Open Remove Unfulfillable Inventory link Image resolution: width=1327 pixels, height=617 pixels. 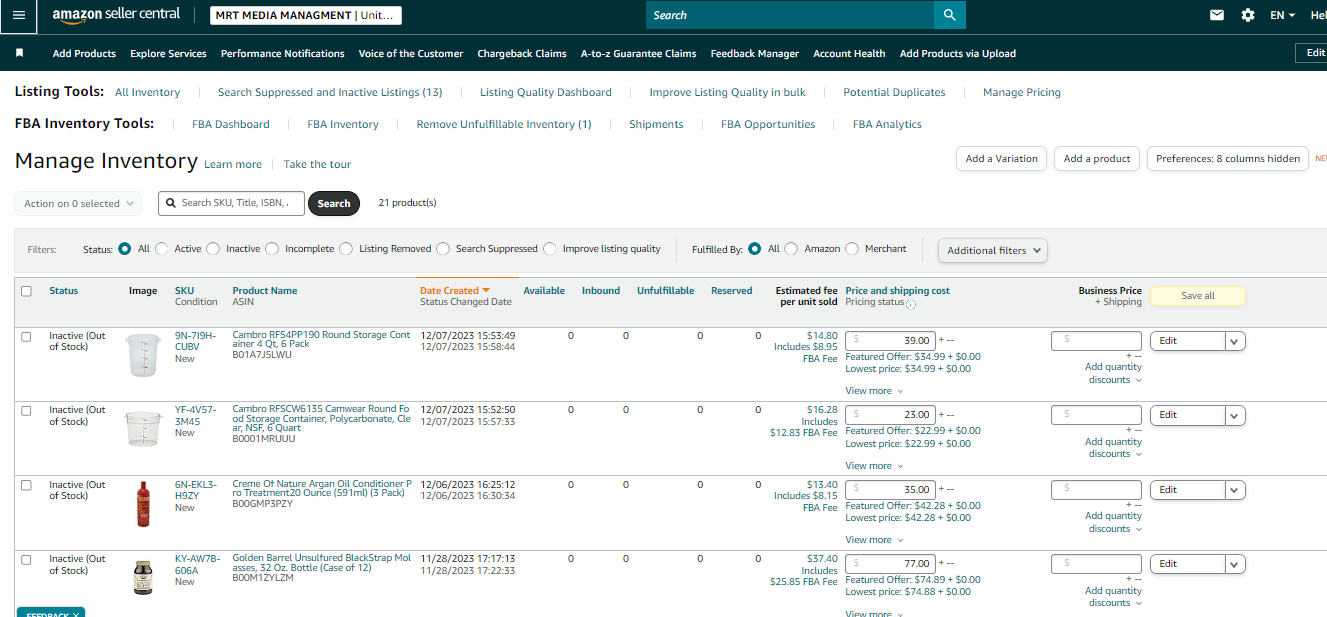coord(504,124)
